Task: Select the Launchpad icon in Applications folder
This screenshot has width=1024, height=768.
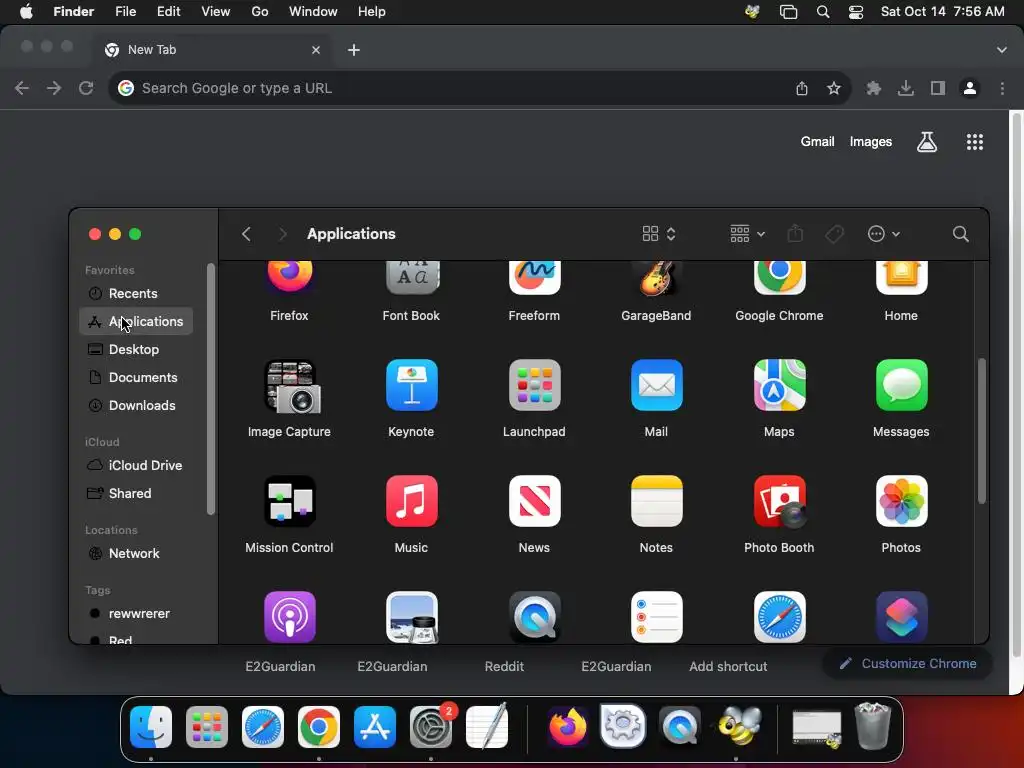Action: [x=534, y=385]
